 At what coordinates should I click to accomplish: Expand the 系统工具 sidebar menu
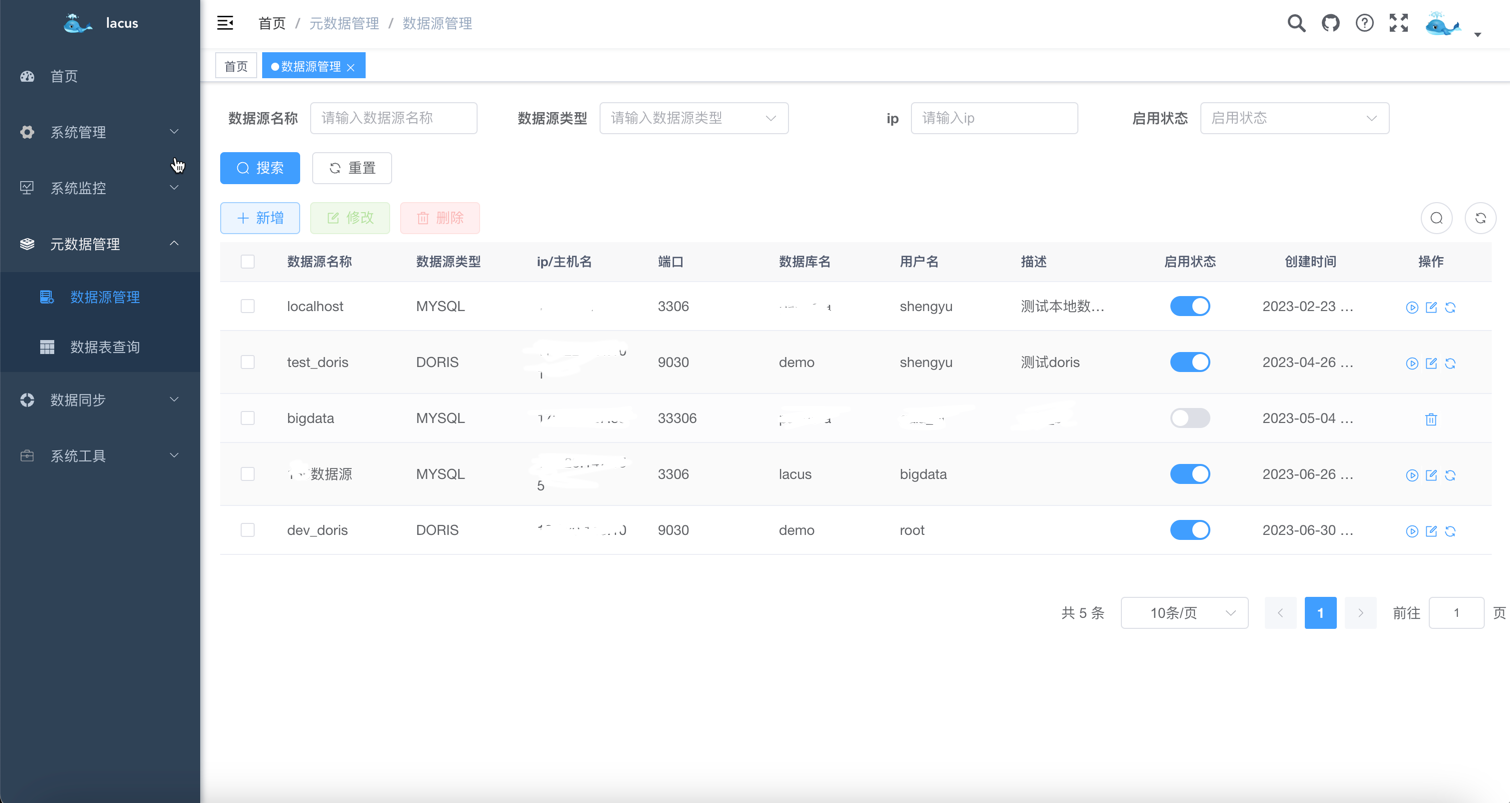click(x=100, y=456)
